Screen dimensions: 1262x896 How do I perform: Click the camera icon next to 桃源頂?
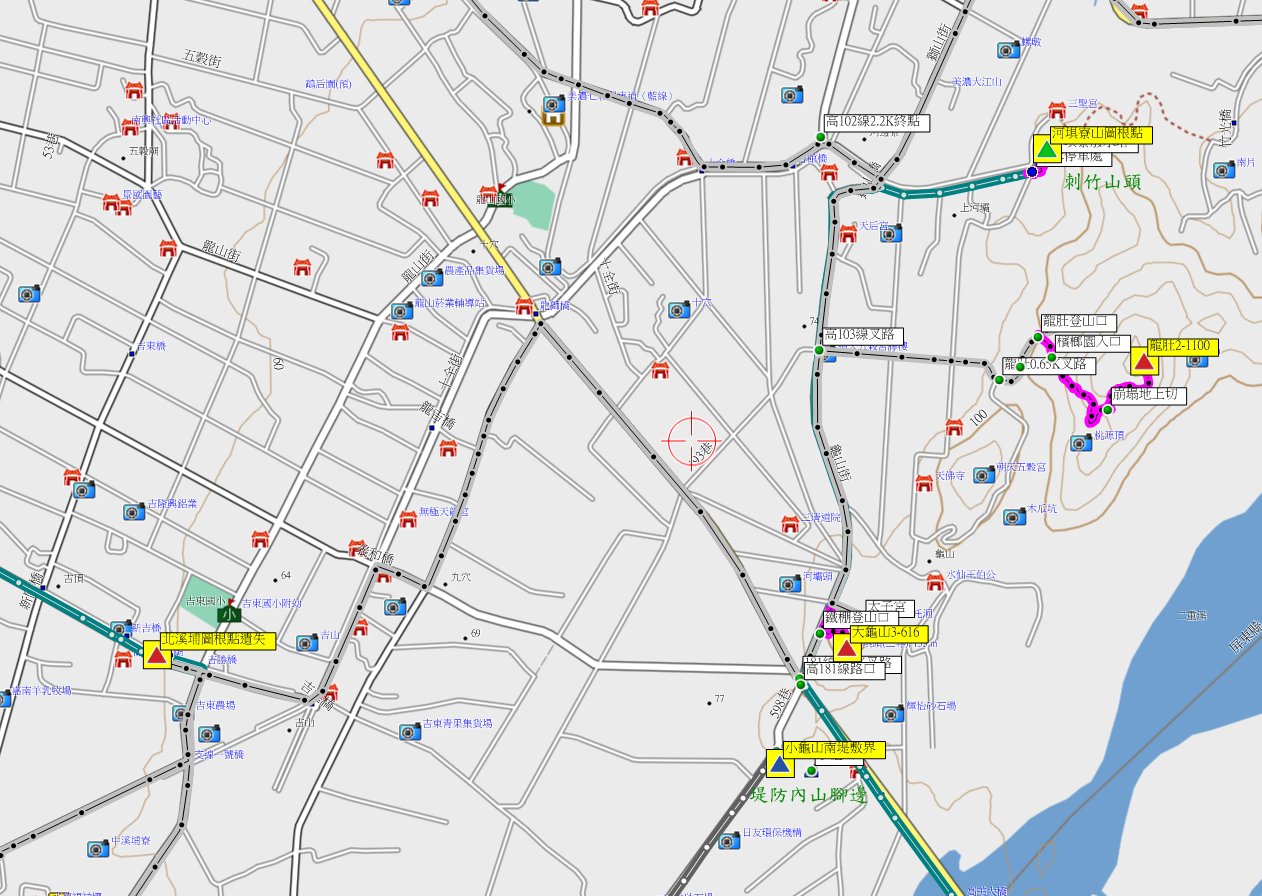click(1080, 442)
